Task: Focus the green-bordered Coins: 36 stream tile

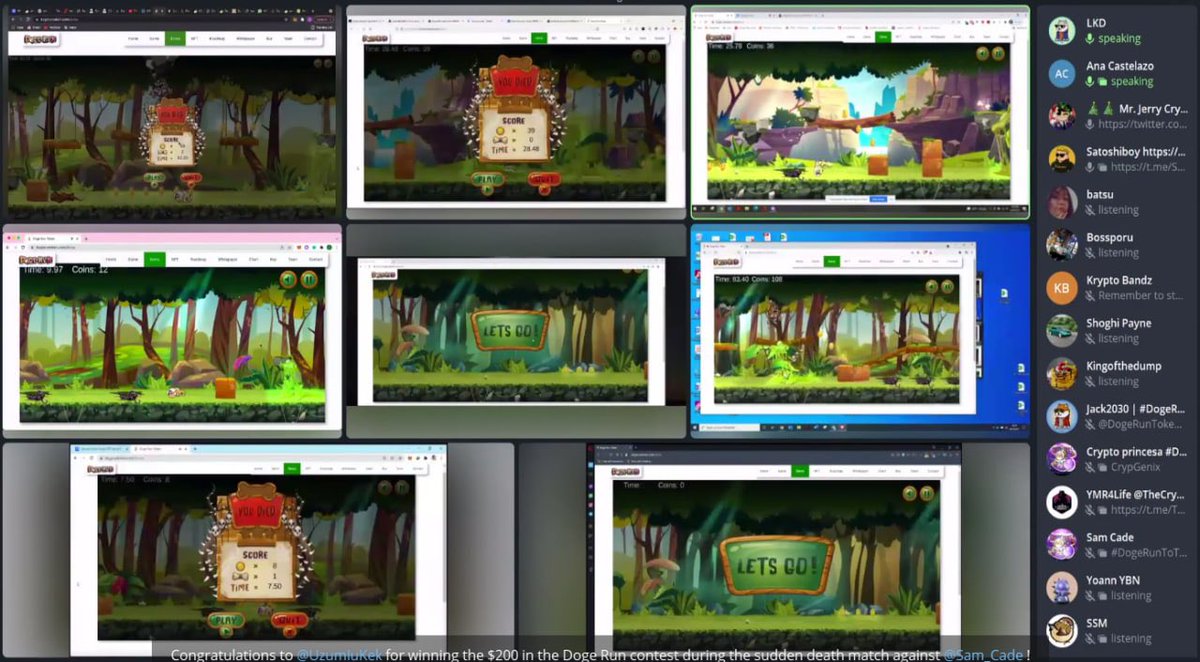Action: [860, 112]
